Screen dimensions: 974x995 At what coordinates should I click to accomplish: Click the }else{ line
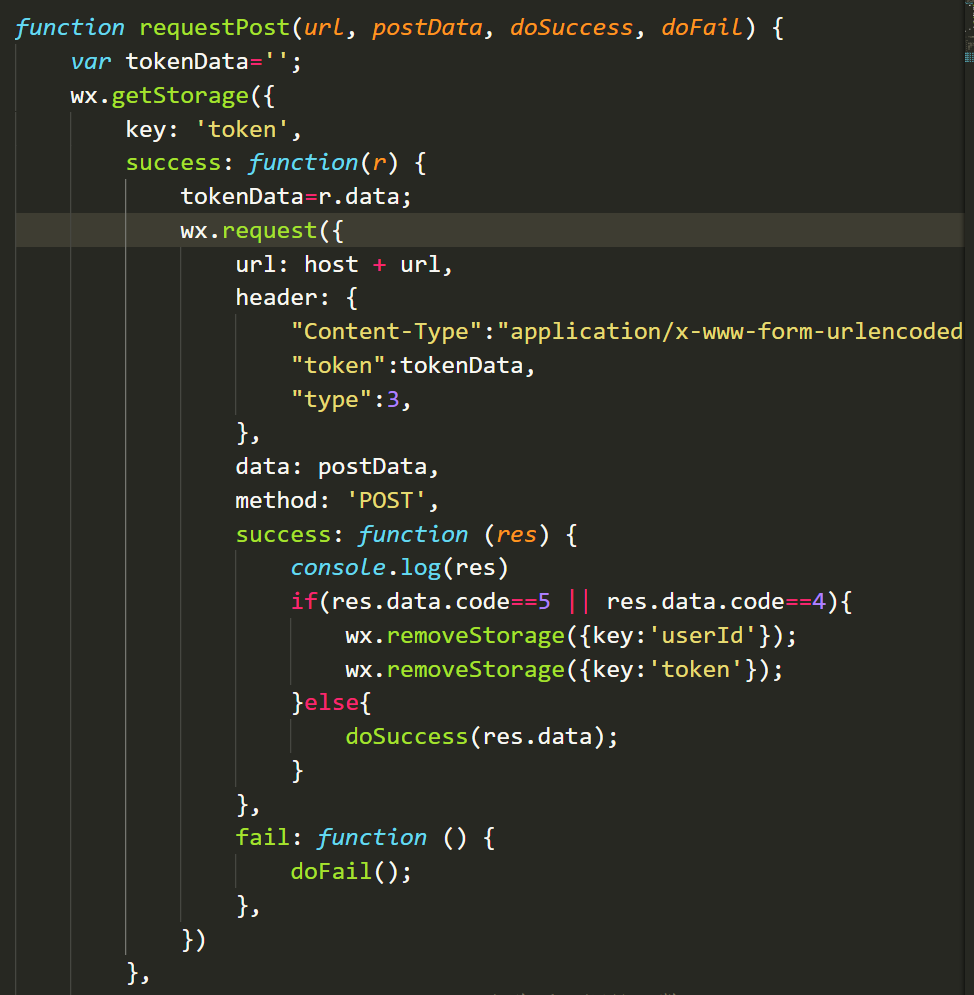coord(331,703)
